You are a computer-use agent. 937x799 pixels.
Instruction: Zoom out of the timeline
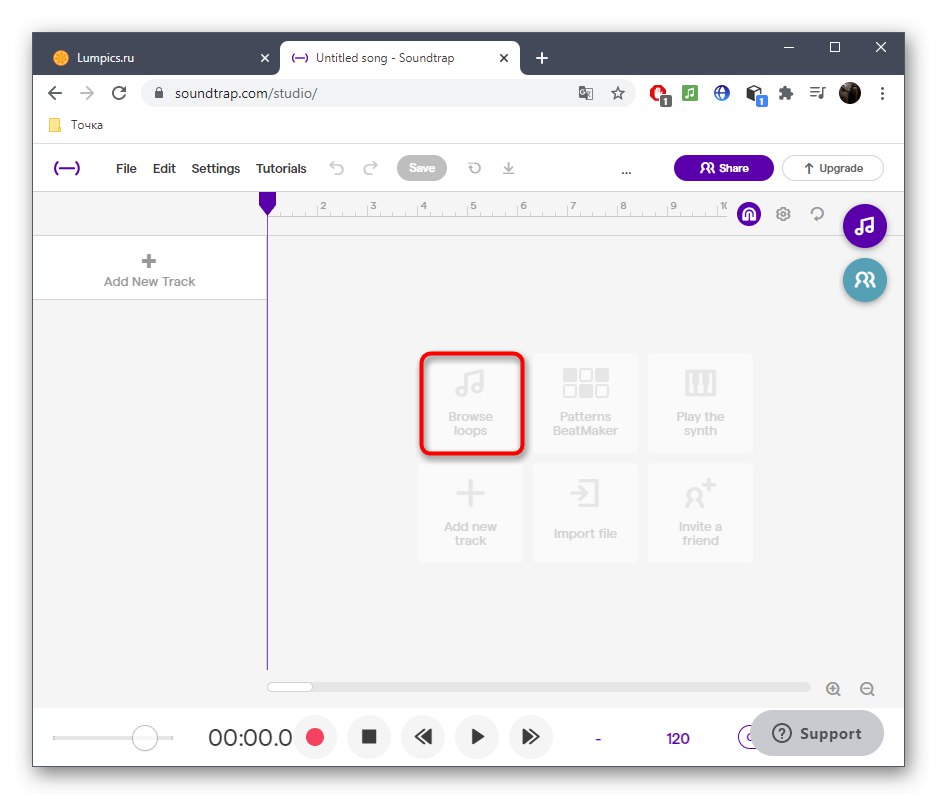pos(867,689)
